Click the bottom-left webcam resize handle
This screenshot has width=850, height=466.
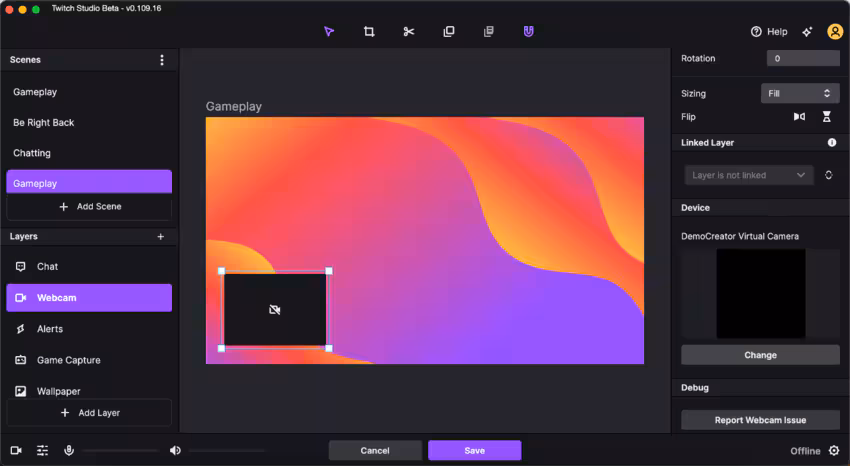(221, 348)
